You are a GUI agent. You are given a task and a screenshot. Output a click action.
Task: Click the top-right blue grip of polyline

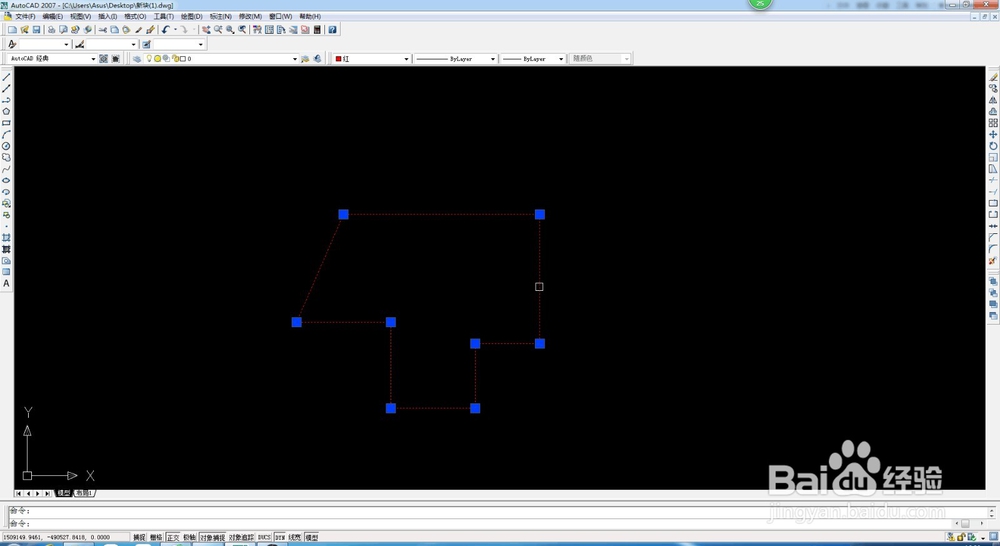pyautogui.click(x=540, y=214)
